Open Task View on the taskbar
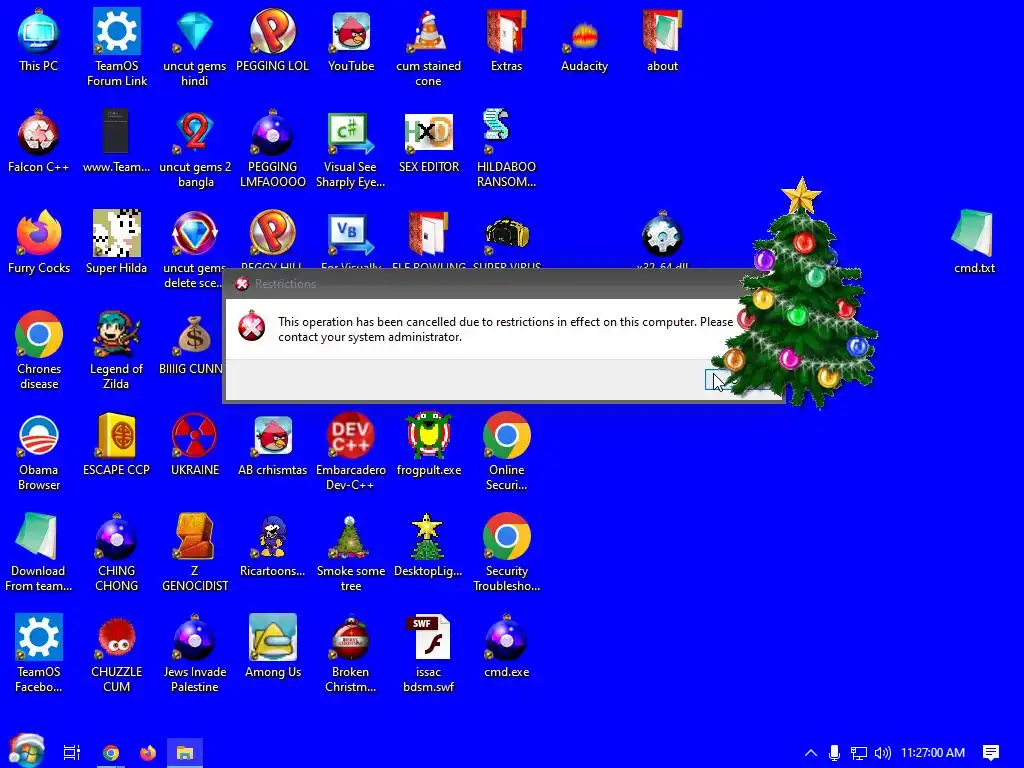This screenshot has width=1024, height=768. pos(72,752)
